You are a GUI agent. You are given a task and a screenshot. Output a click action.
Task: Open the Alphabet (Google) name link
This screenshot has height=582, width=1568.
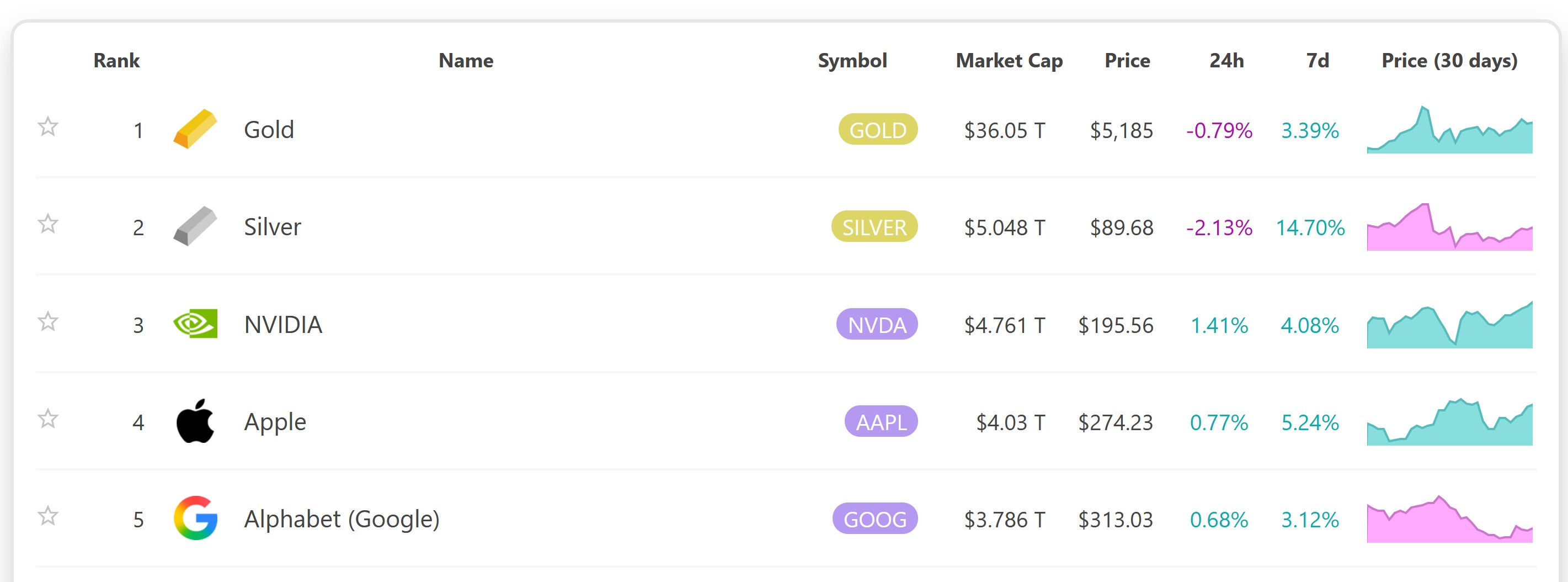tap(342, 519)
